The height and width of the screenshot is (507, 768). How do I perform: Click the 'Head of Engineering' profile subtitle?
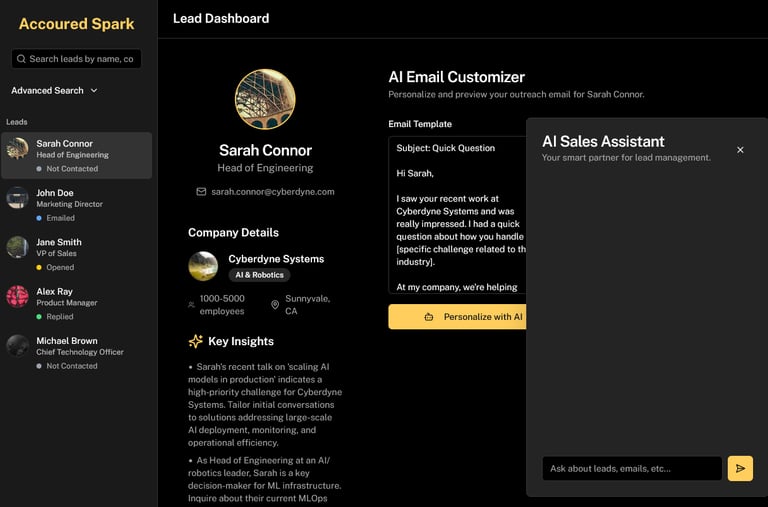coord(265,168)
